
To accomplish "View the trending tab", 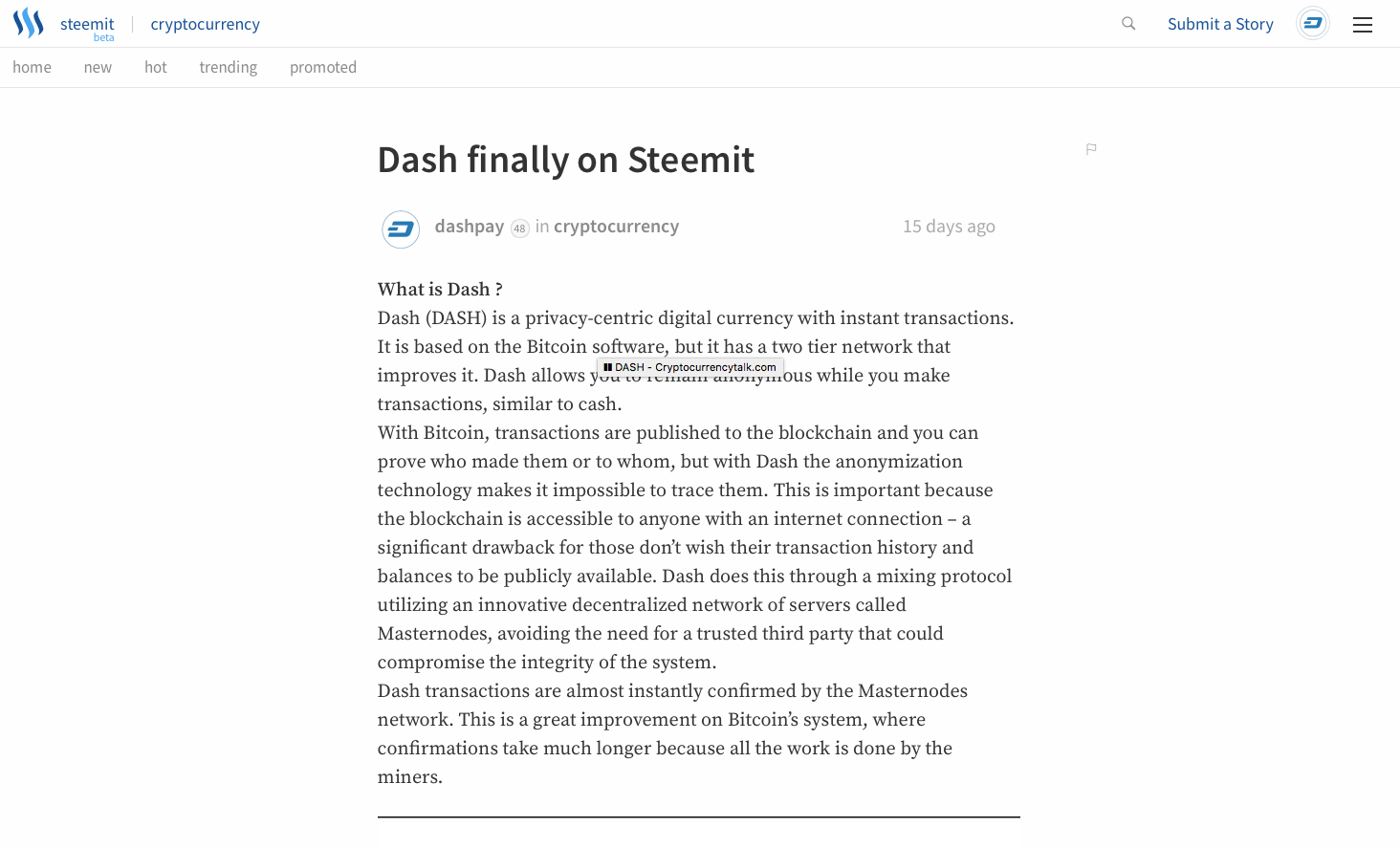I will click(x=229, y=67).
